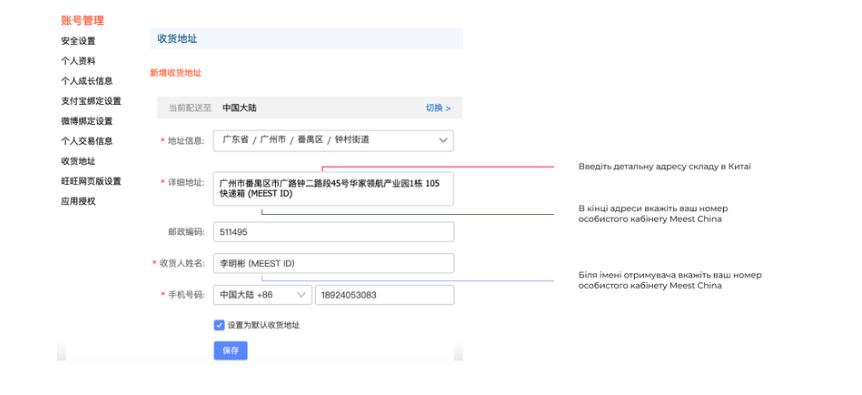Click the 中国大陆 delivery region text
The image size is (862, 395).
pyautogui.click(x=239, y=108)
